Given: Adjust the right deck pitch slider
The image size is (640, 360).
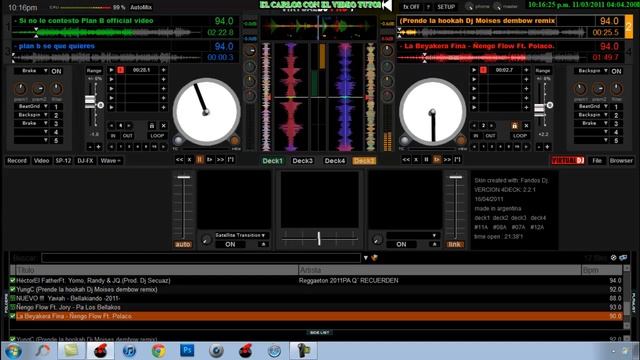Looking at the screenshot, I should [x=540, y=109].
